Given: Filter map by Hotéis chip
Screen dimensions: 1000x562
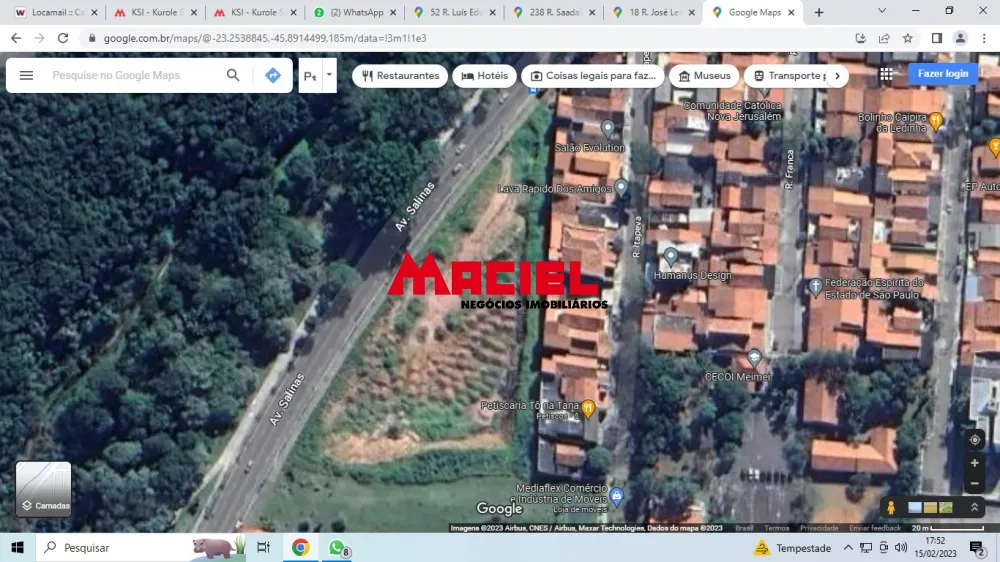Looking at the screenshot, I should [484, 76].
